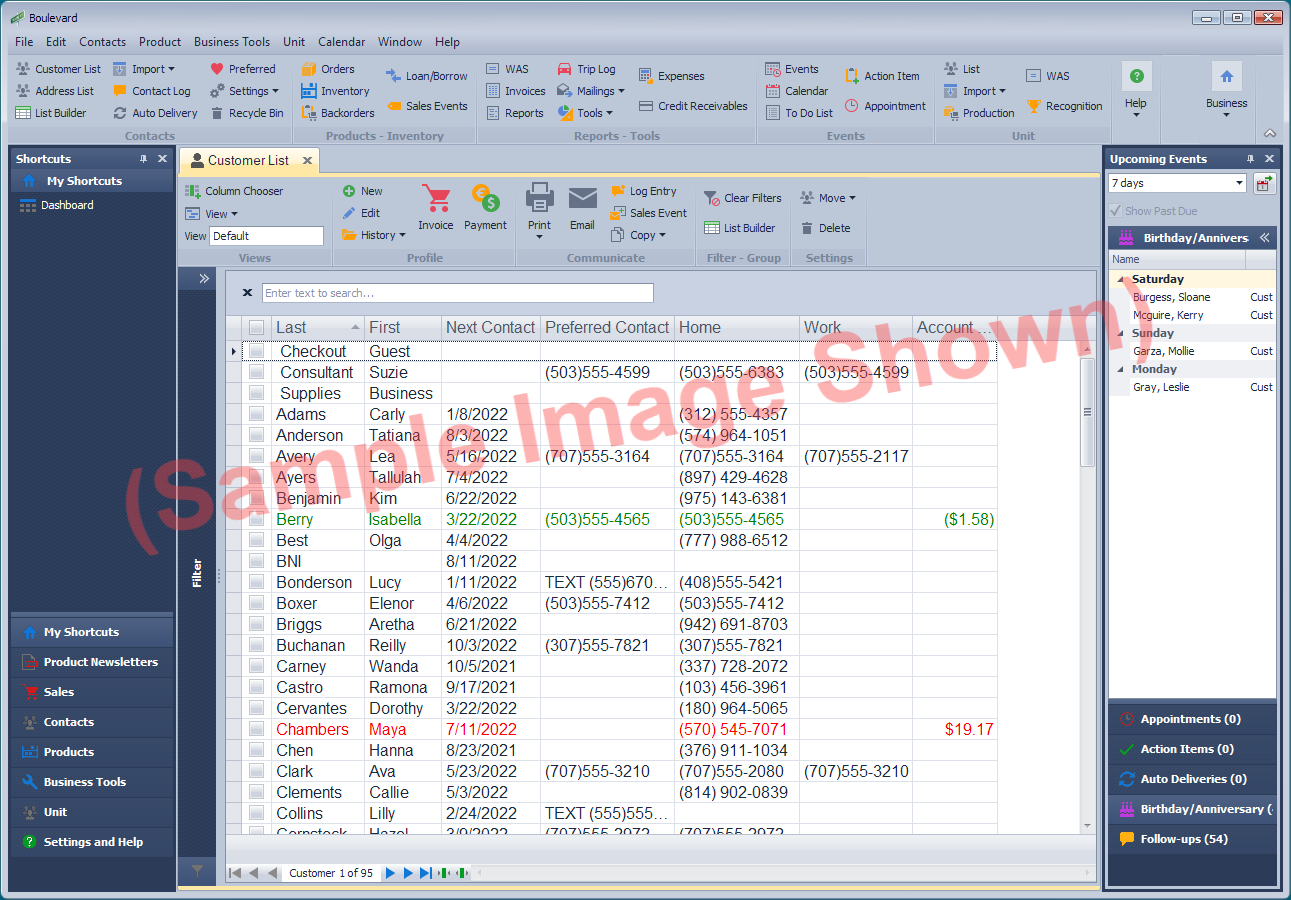Select the Payment icon on the ribbon

click(x=486, y=205)
